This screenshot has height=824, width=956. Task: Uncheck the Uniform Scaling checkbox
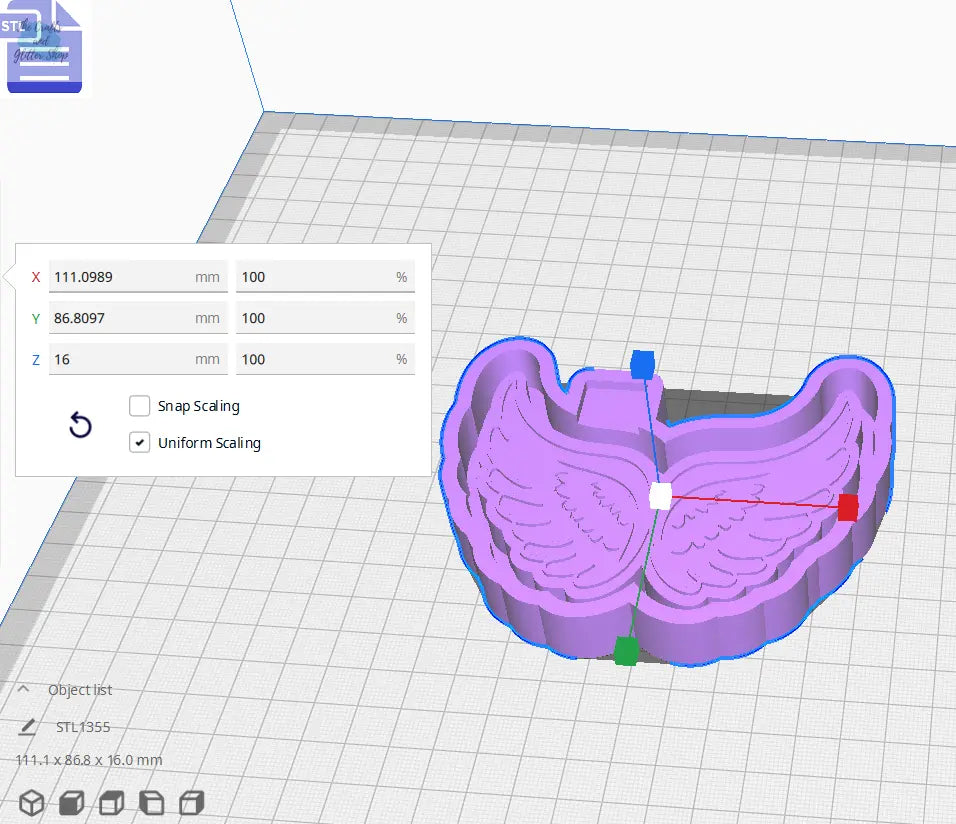(140, 442)
